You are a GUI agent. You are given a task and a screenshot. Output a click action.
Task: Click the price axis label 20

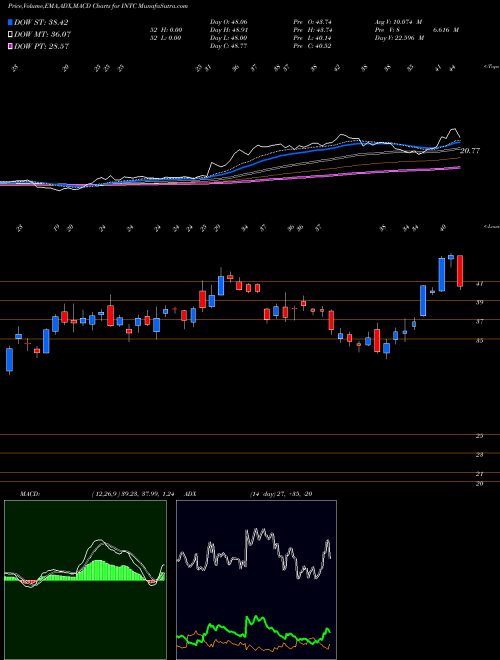click(x=479, y=484)
